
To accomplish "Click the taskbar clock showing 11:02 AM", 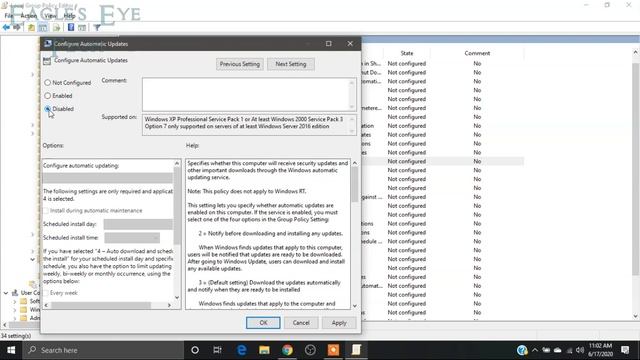I will [600, 350].
